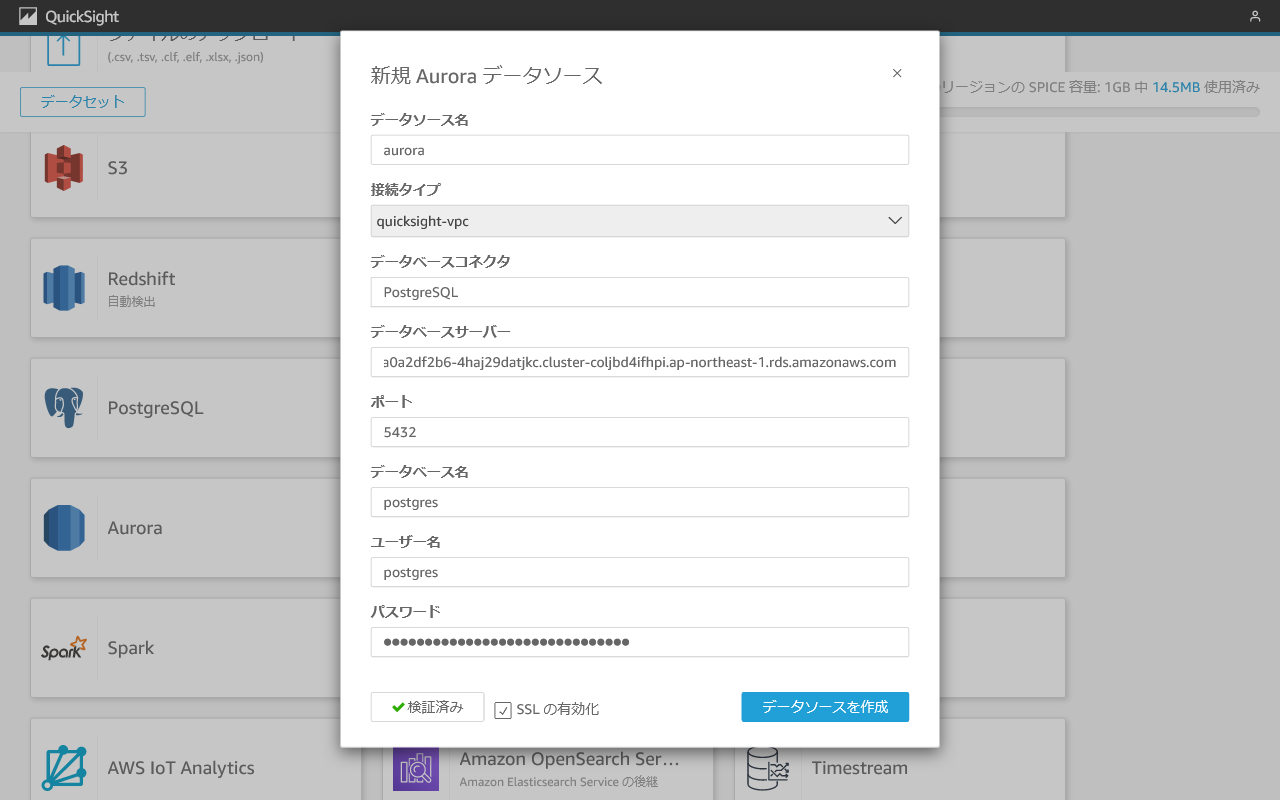Select the Timestream icon
This screenshot has width=1280, height=800.
click(768, 768)
